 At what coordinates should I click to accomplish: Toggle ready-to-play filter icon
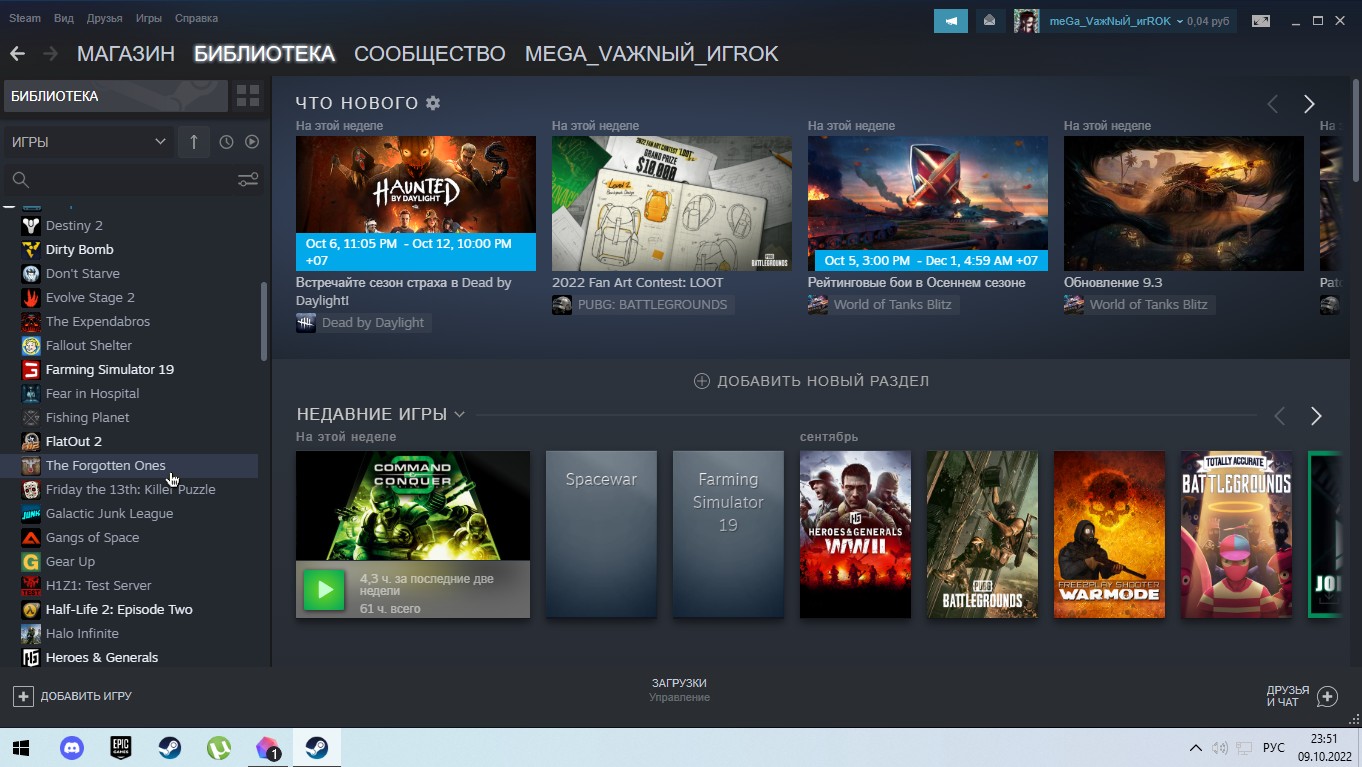pos(252,142)
